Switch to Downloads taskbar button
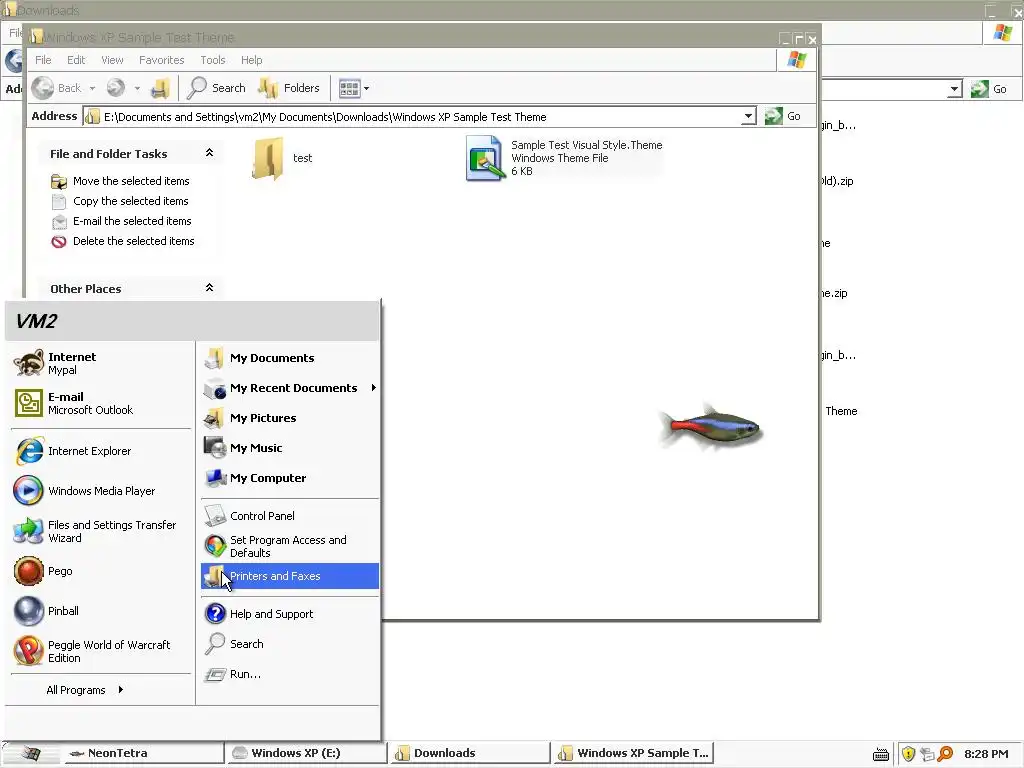The image size is (1024, 768). pos(470,753)
